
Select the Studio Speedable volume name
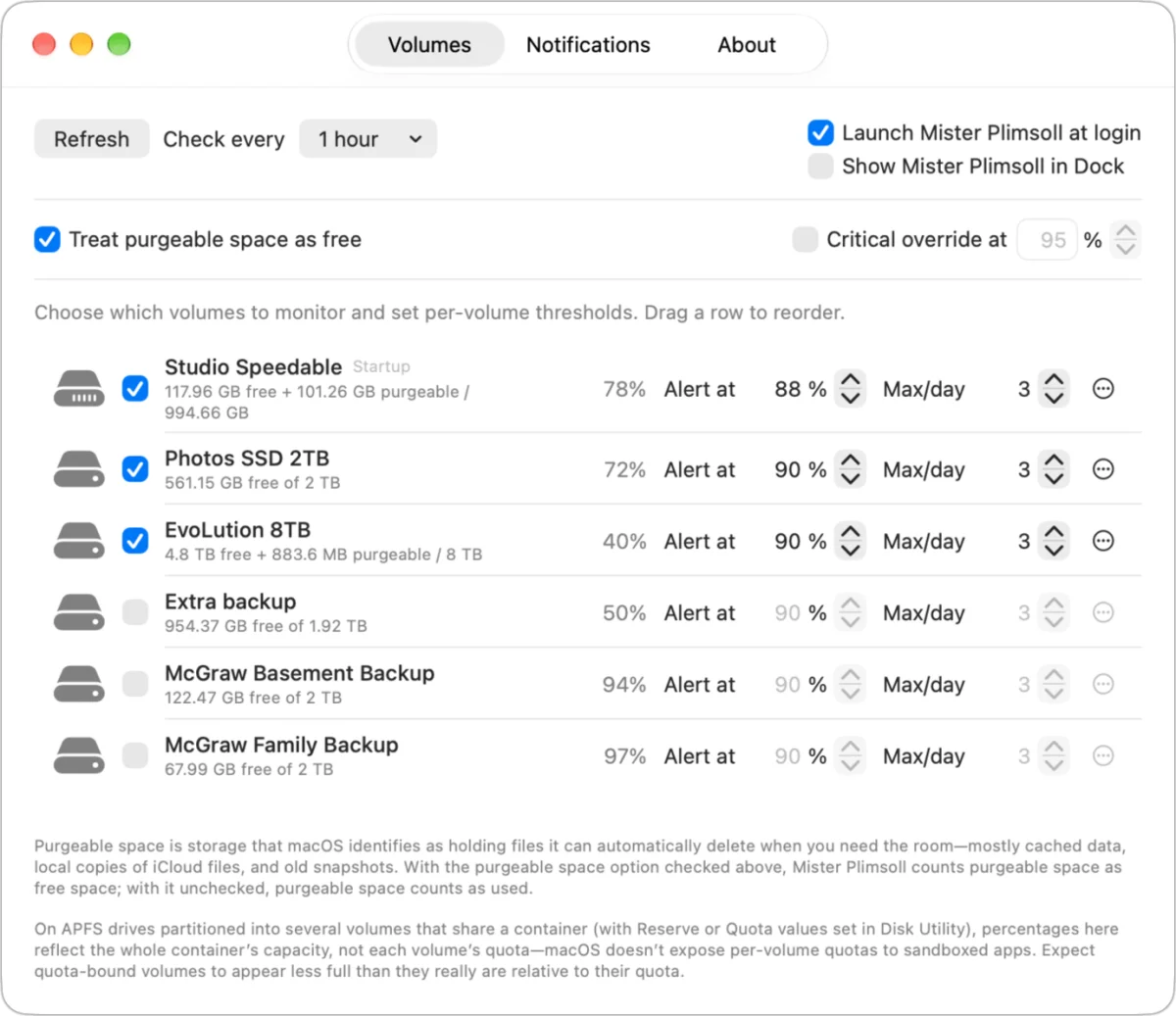[x=253, y=366]
